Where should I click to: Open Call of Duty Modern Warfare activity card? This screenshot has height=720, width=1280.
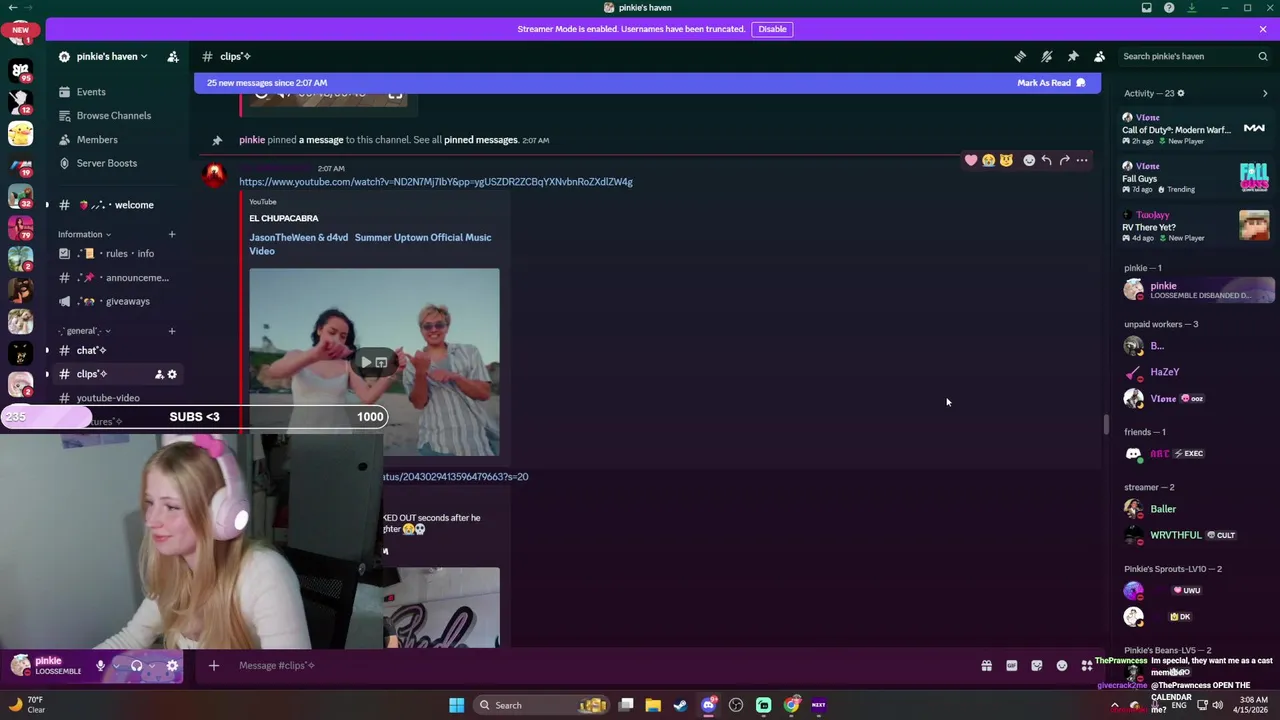click(1195, 129)
